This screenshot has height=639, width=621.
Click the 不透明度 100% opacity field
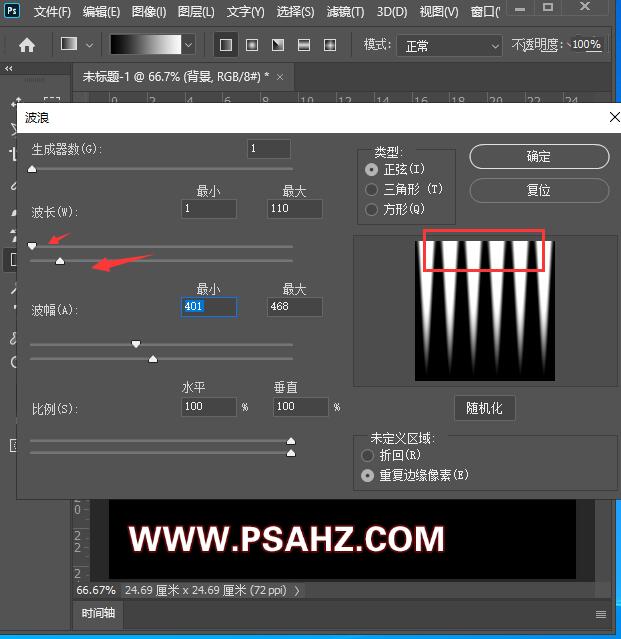(586, 44)
